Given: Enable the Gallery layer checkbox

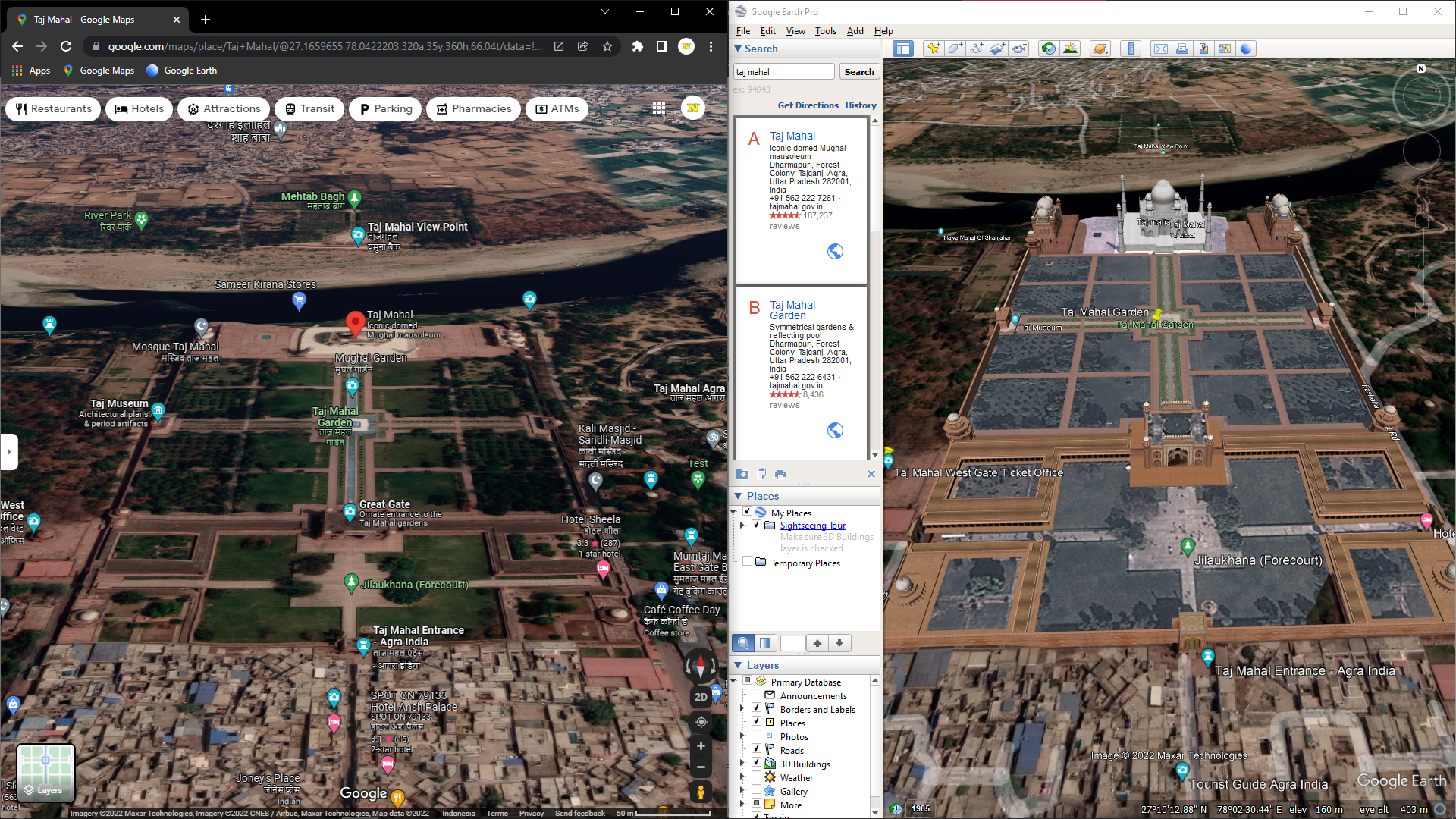Looking at the screenshot, I should pos(756,790).
